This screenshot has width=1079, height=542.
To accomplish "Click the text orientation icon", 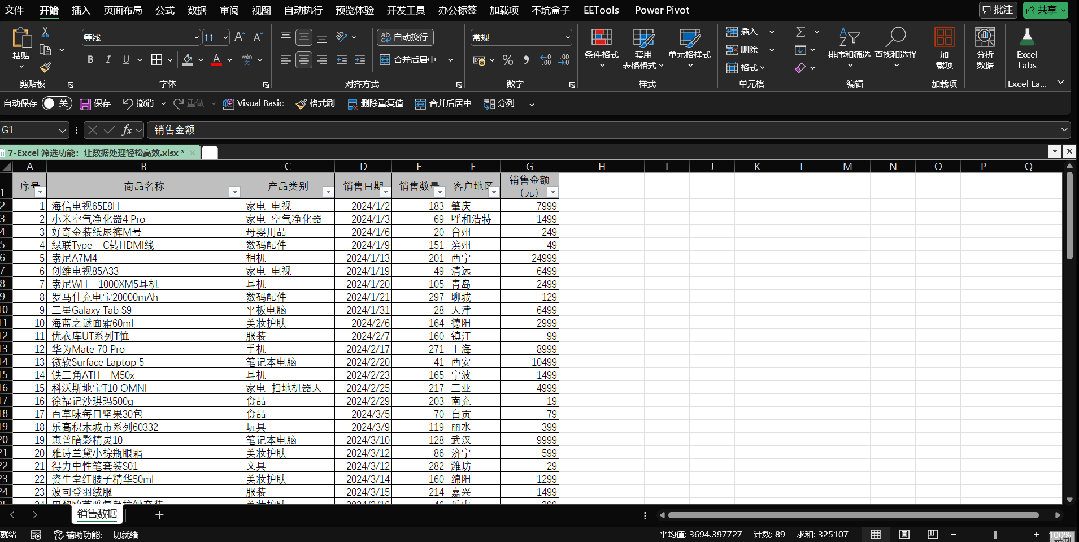I will pyautogui.click(x=342, y=37).
